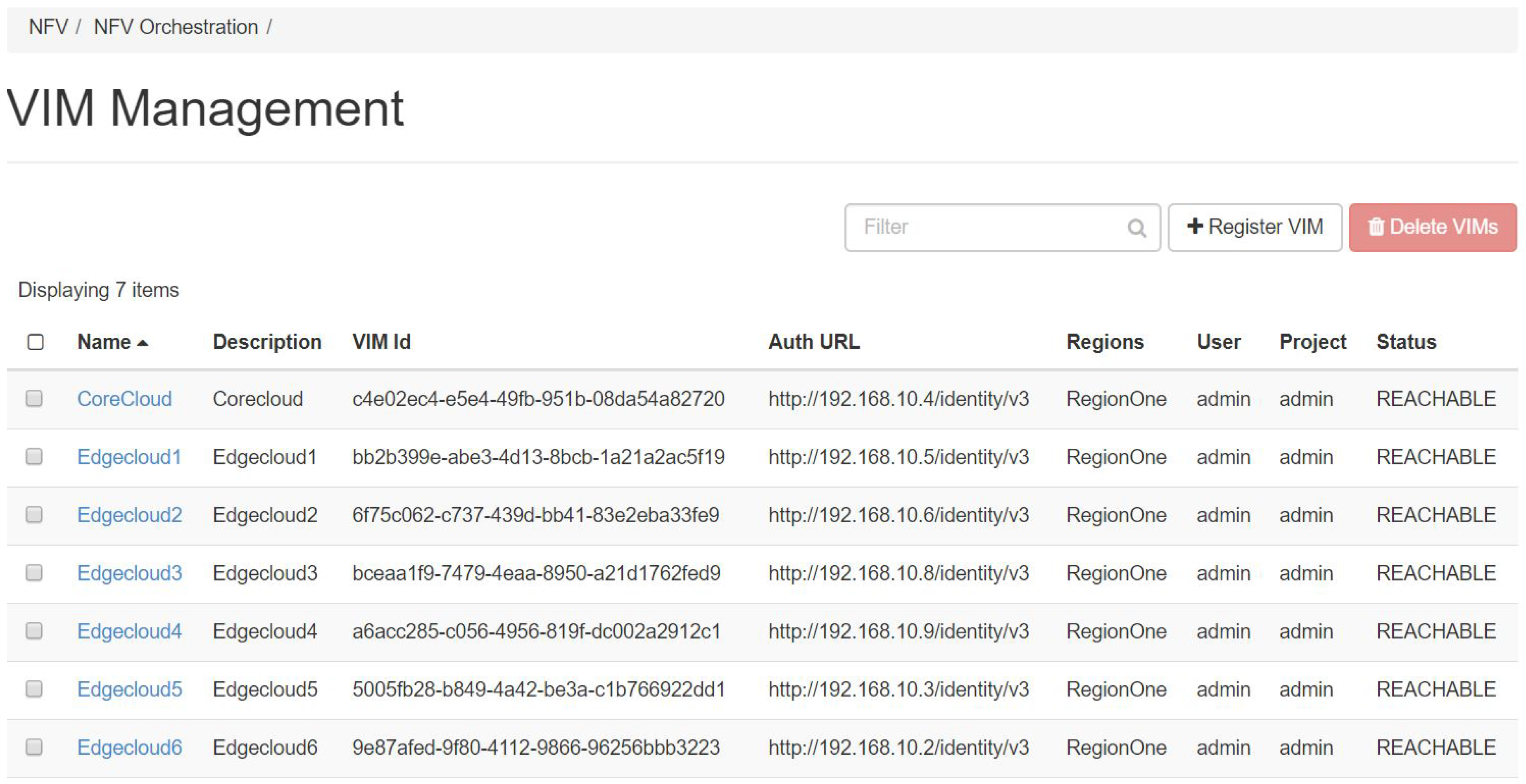Open the CoreCloud VIM link
1526x784 pixels.
click(x=124, y=398)
